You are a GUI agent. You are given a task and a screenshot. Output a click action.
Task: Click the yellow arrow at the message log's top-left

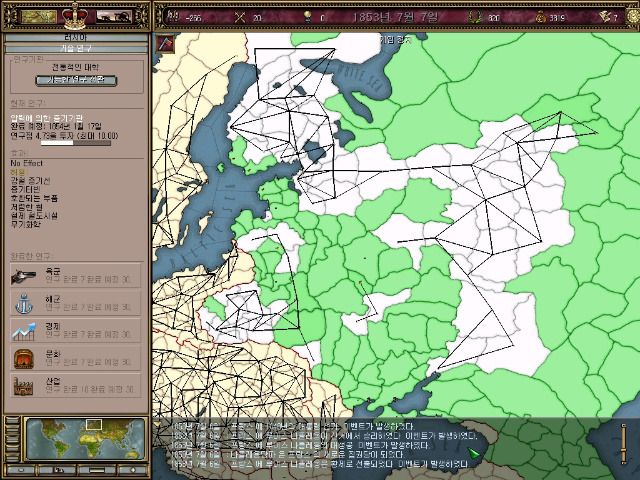point(157,424)
